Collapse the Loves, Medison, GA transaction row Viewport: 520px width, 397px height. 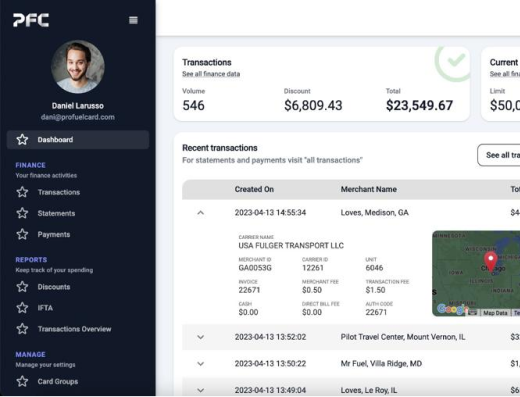pos(200,213)
